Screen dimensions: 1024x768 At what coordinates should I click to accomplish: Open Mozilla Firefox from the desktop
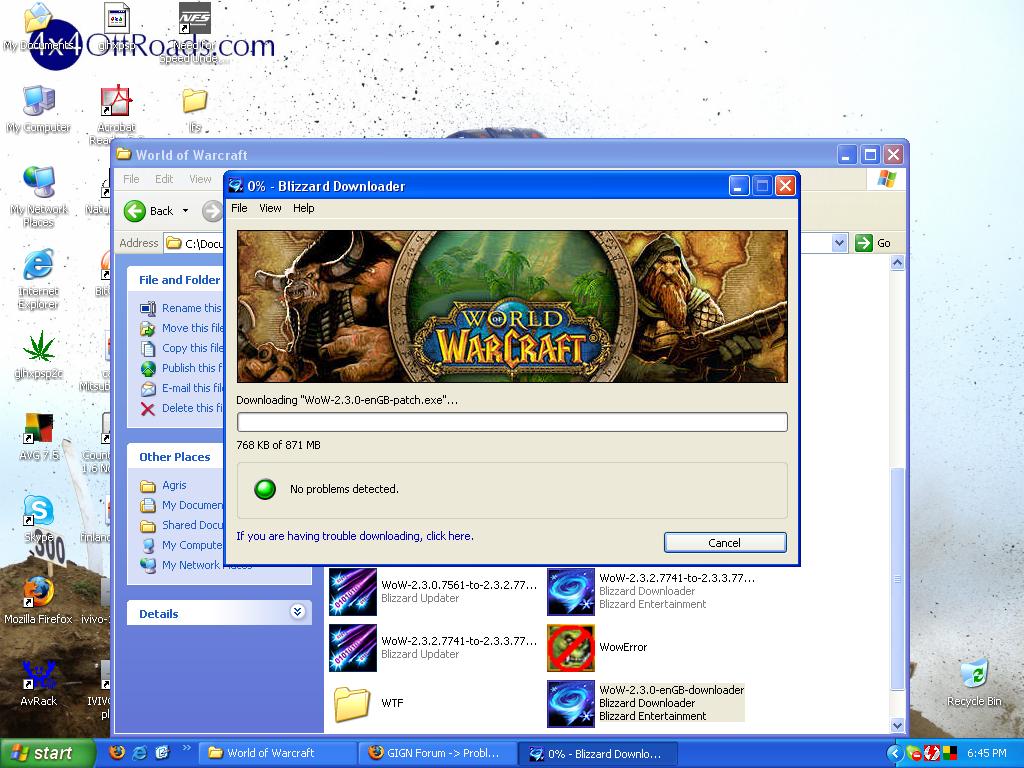point(39,593)
